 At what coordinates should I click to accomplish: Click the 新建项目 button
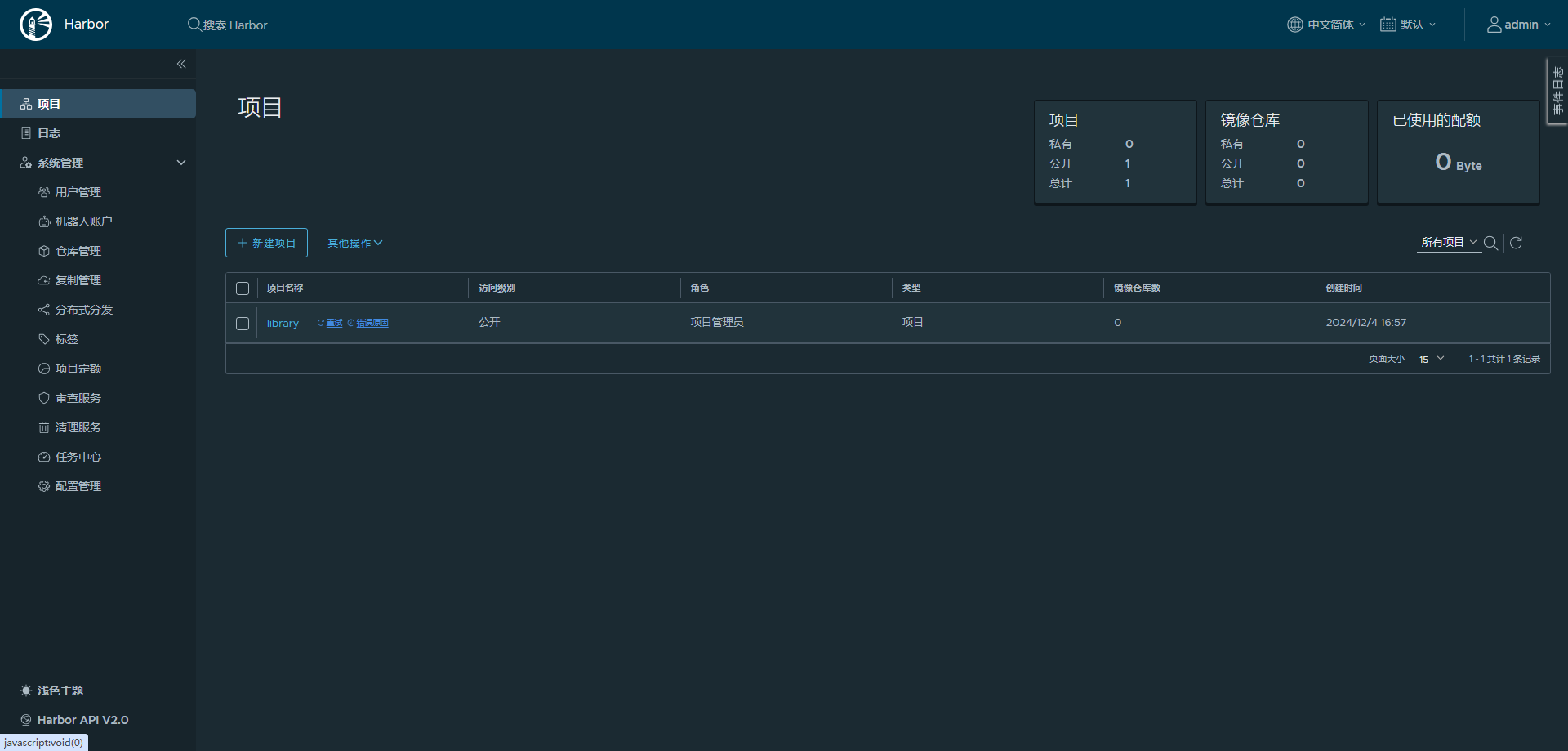(x=266, y=243)
